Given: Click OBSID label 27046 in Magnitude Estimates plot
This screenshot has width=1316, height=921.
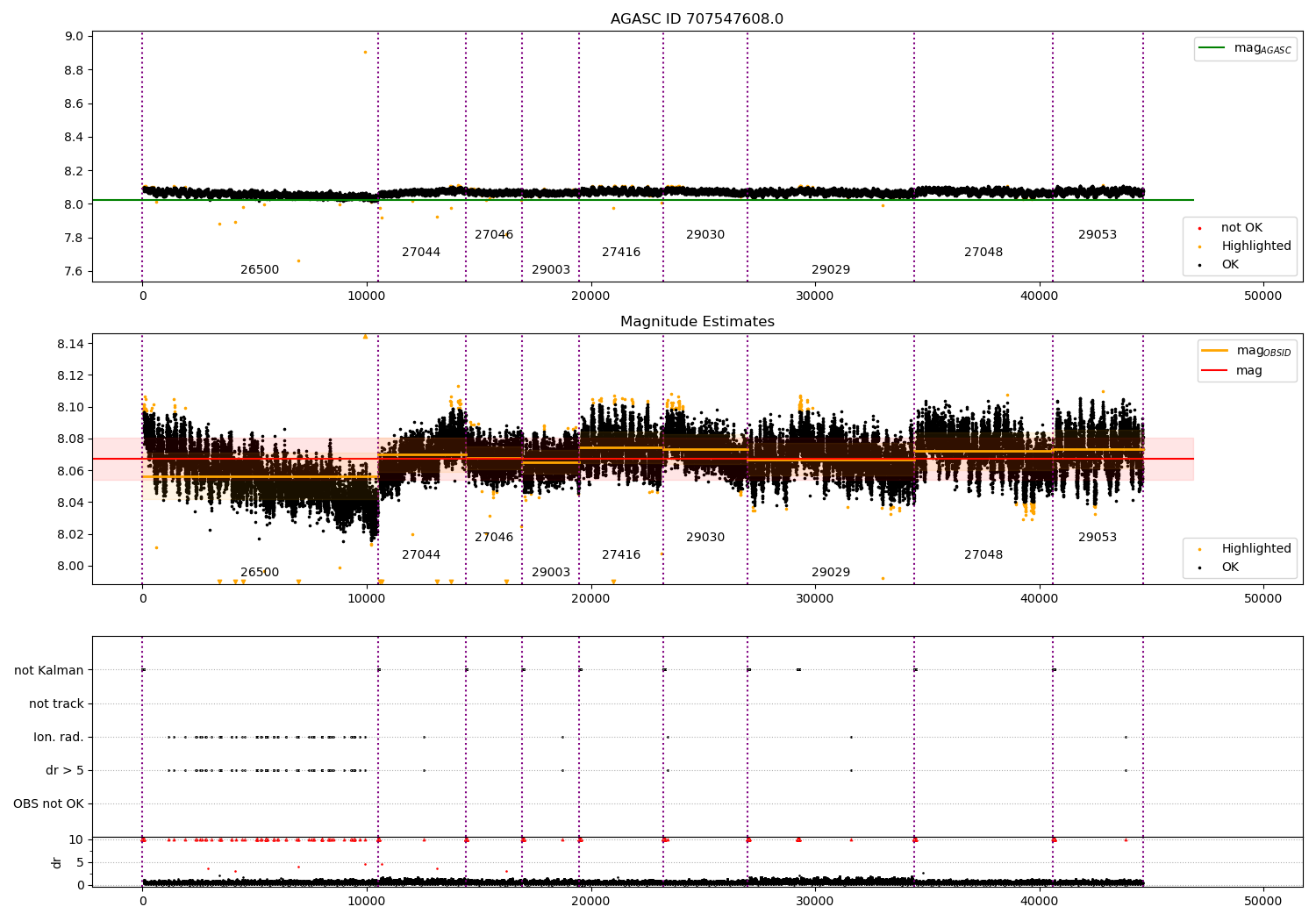Looking at the screenshot, I should click(494, 538).
